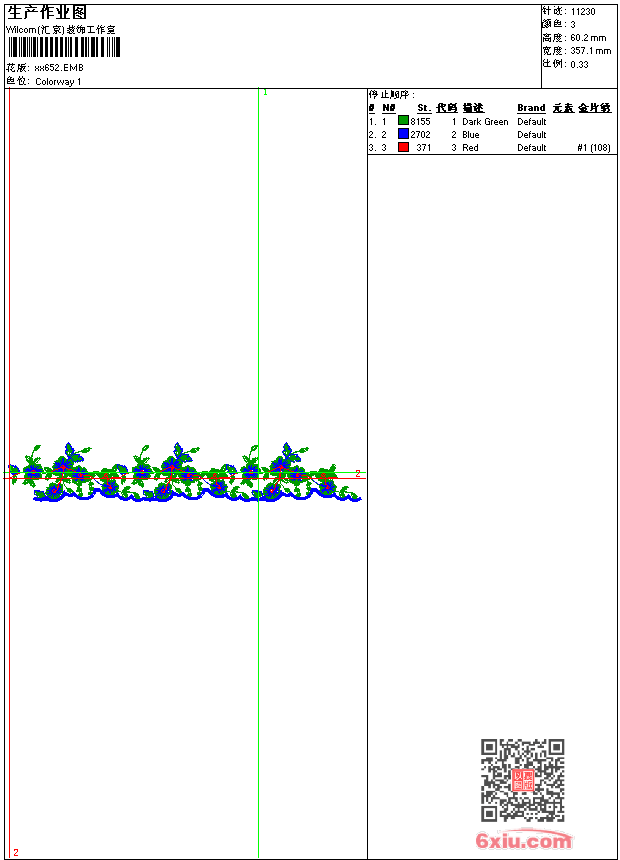Image resolution: width=620 pixels, height=860 pixels.
Task: Click the 'Colorway 1' text
Action: [x=58, y=82]
